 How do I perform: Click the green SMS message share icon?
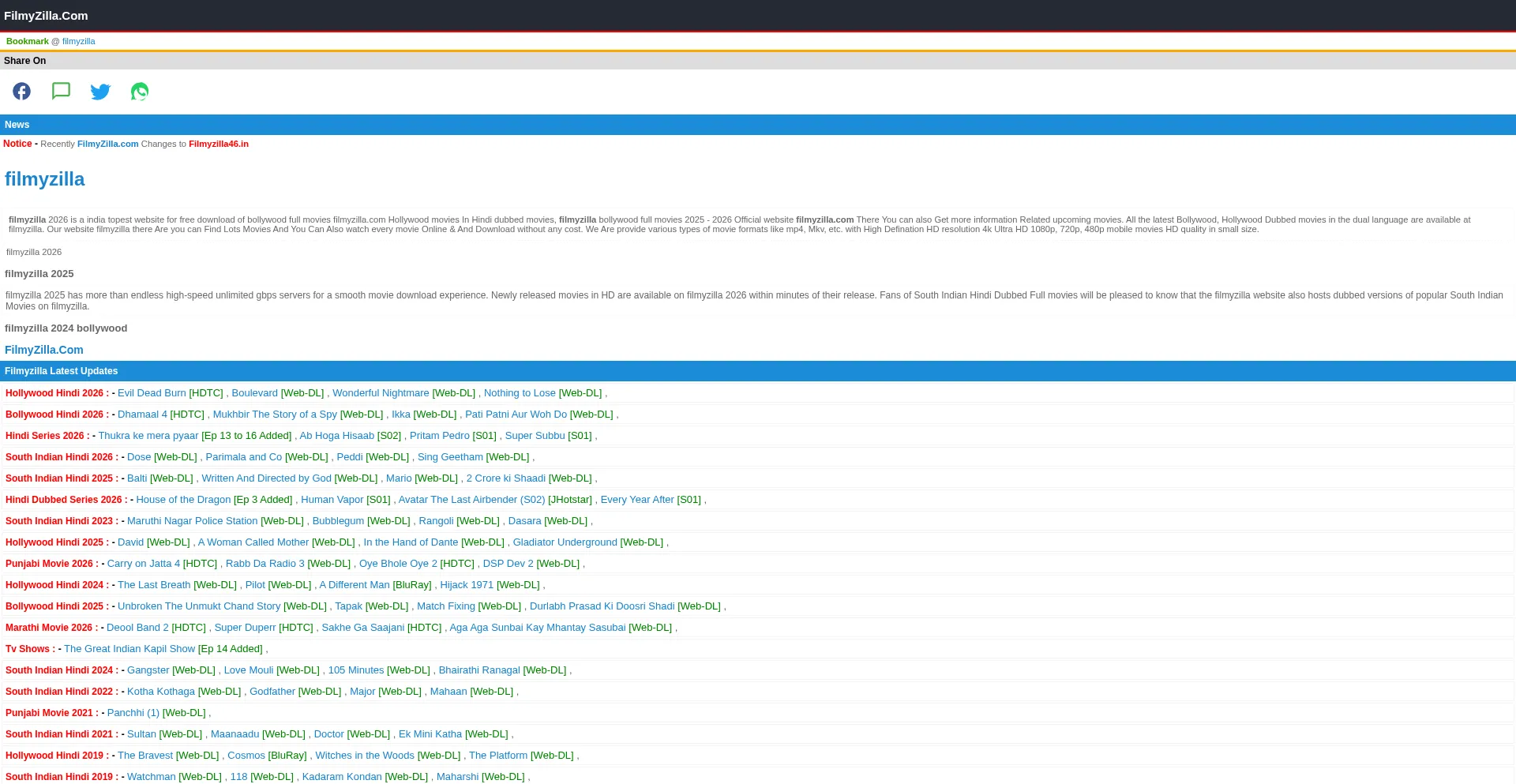(x=61, y=91)
